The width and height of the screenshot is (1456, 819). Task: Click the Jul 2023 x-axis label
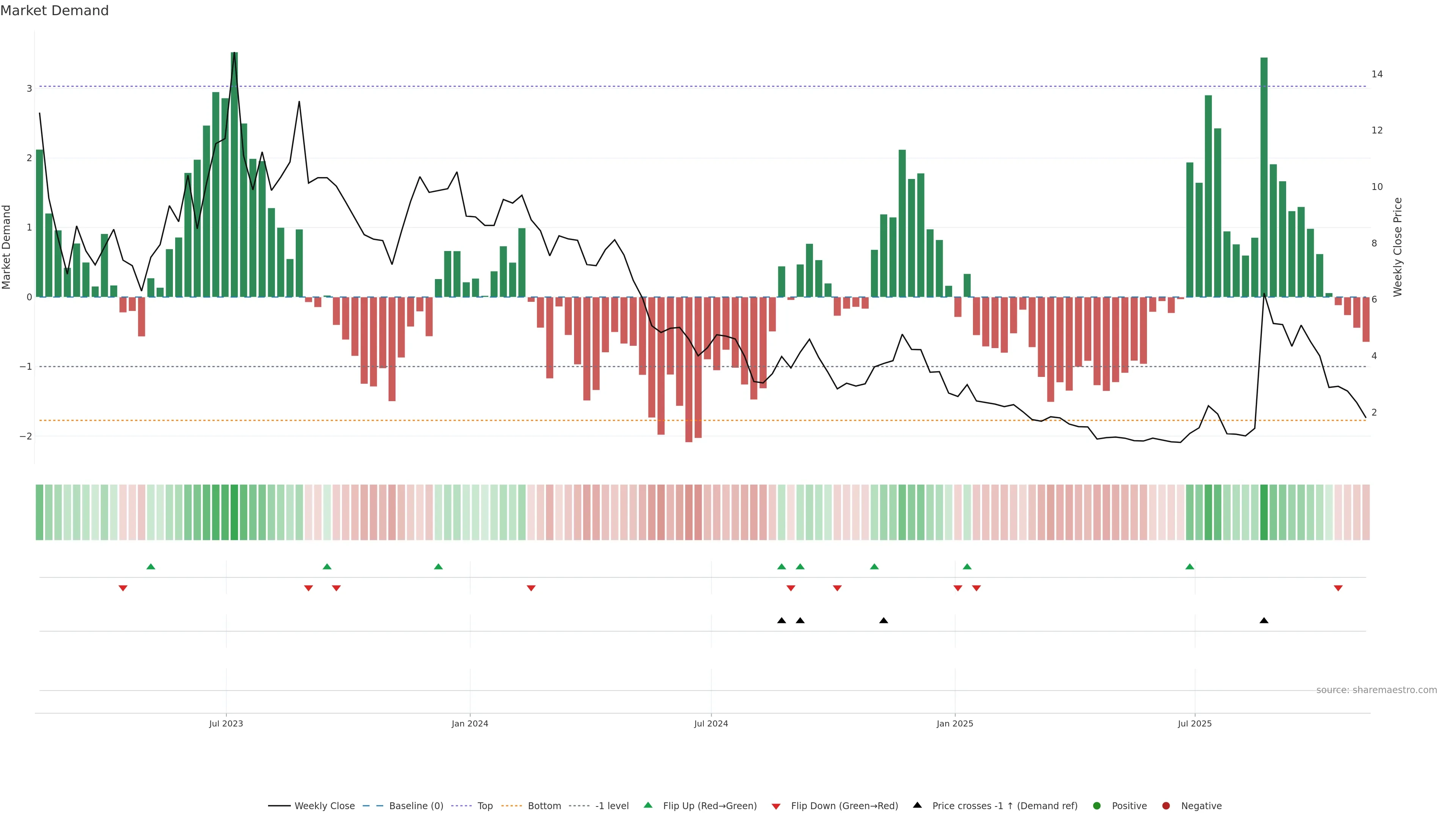(226, 723)
